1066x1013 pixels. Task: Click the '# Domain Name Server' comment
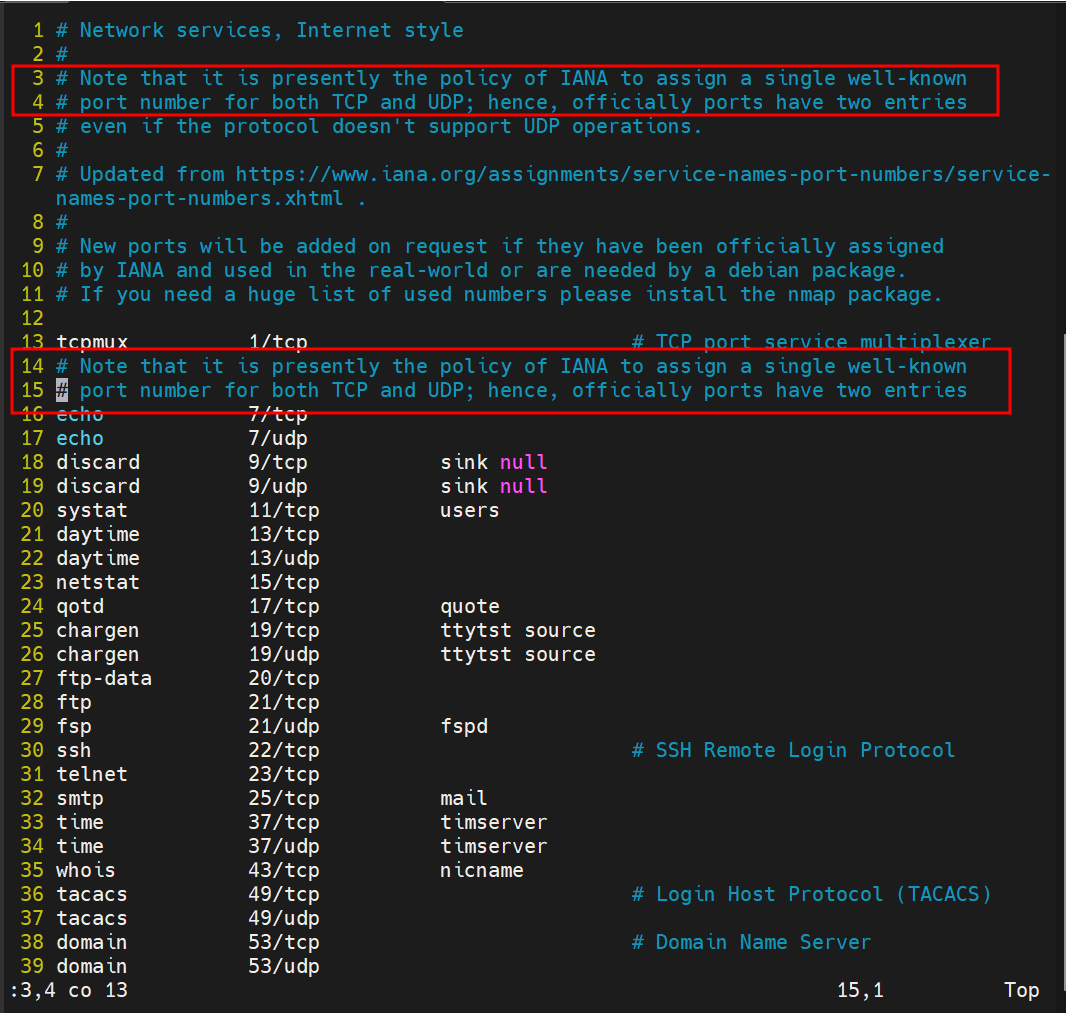(x=751, y=942)
